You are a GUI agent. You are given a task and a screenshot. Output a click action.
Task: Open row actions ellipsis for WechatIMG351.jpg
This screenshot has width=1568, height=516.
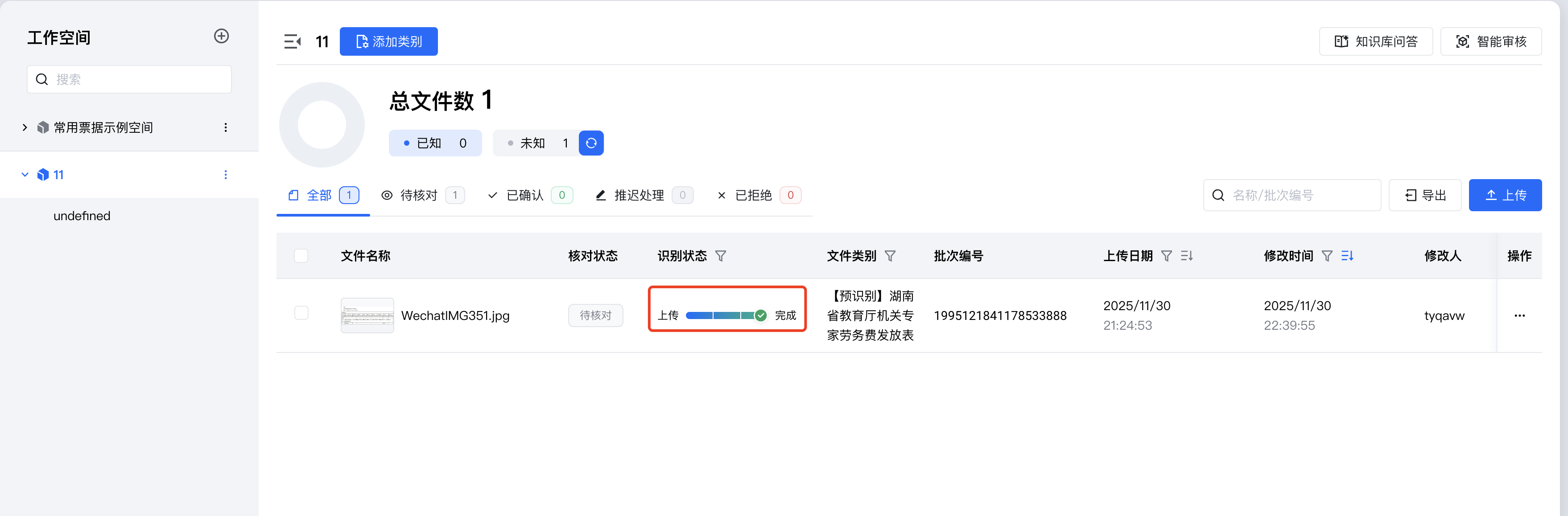1519,316
